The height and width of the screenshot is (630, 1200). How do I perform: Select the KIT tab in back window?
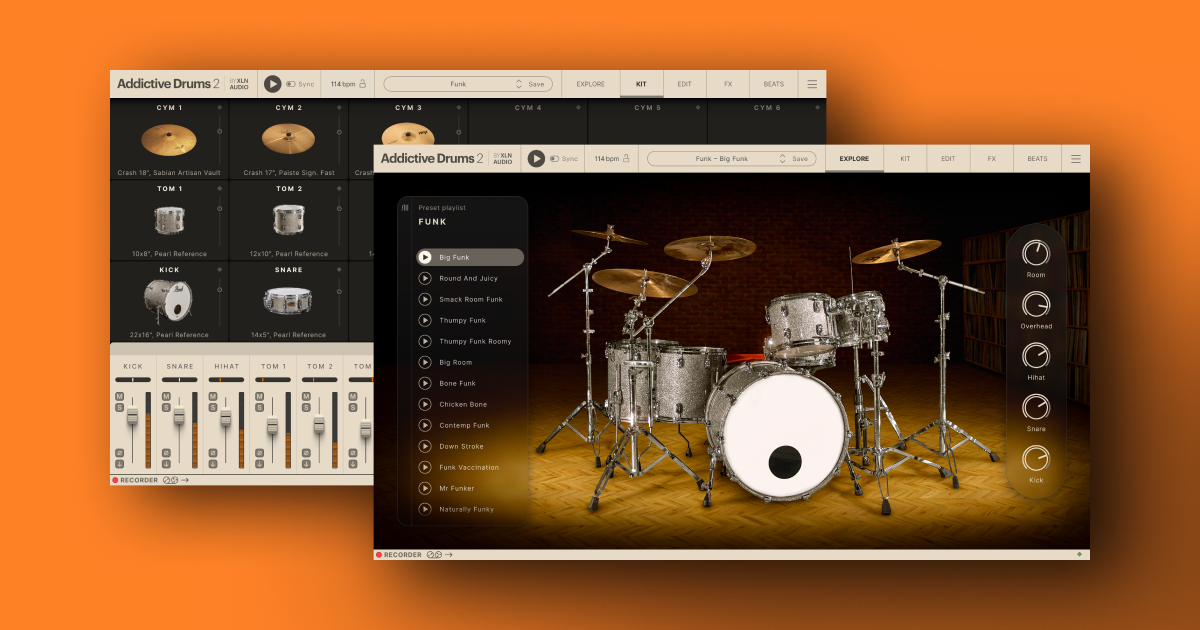click(642, 84)
